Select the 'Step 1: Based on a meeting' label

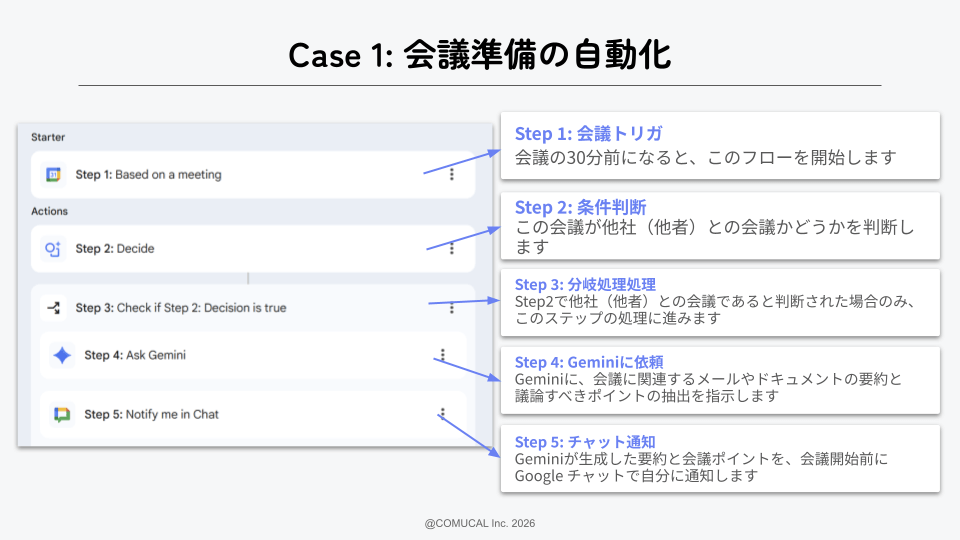148,175
